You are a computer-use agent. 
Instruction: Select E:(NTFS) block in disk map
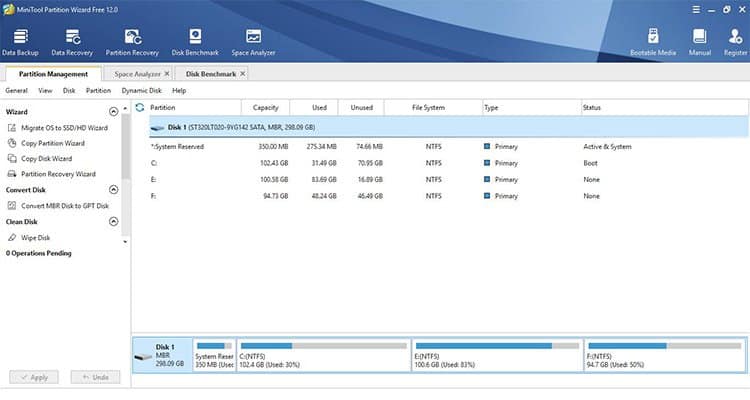[497, 356]
